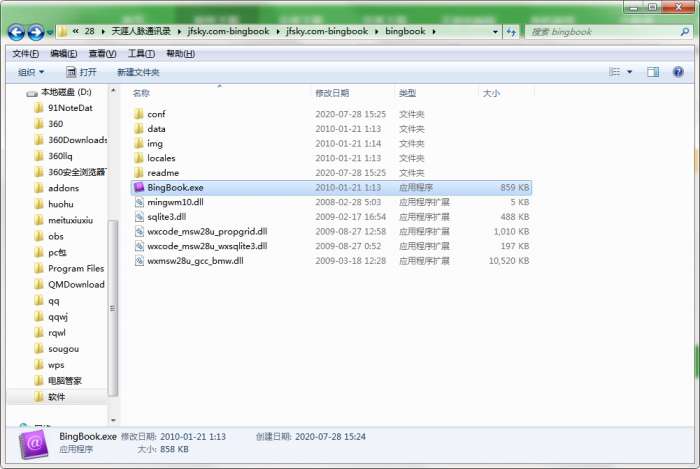
Task: Click the 2009-02-17 16:54 date of sqlite3.dll
Action: pos(350,217)
